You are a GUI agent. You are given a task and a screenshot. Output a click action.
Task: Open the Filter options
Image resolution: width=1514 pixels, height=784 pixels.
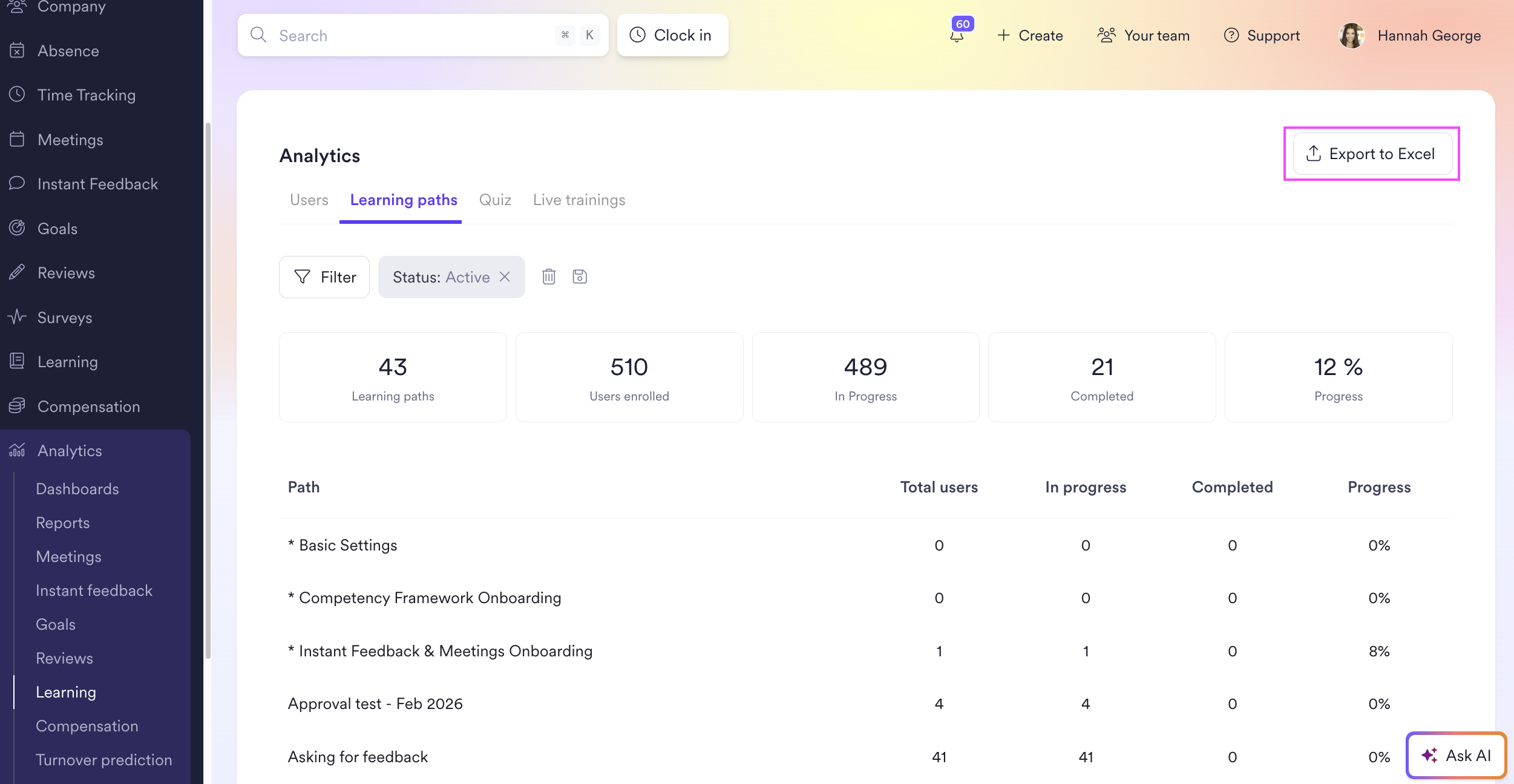coord(324,277)
